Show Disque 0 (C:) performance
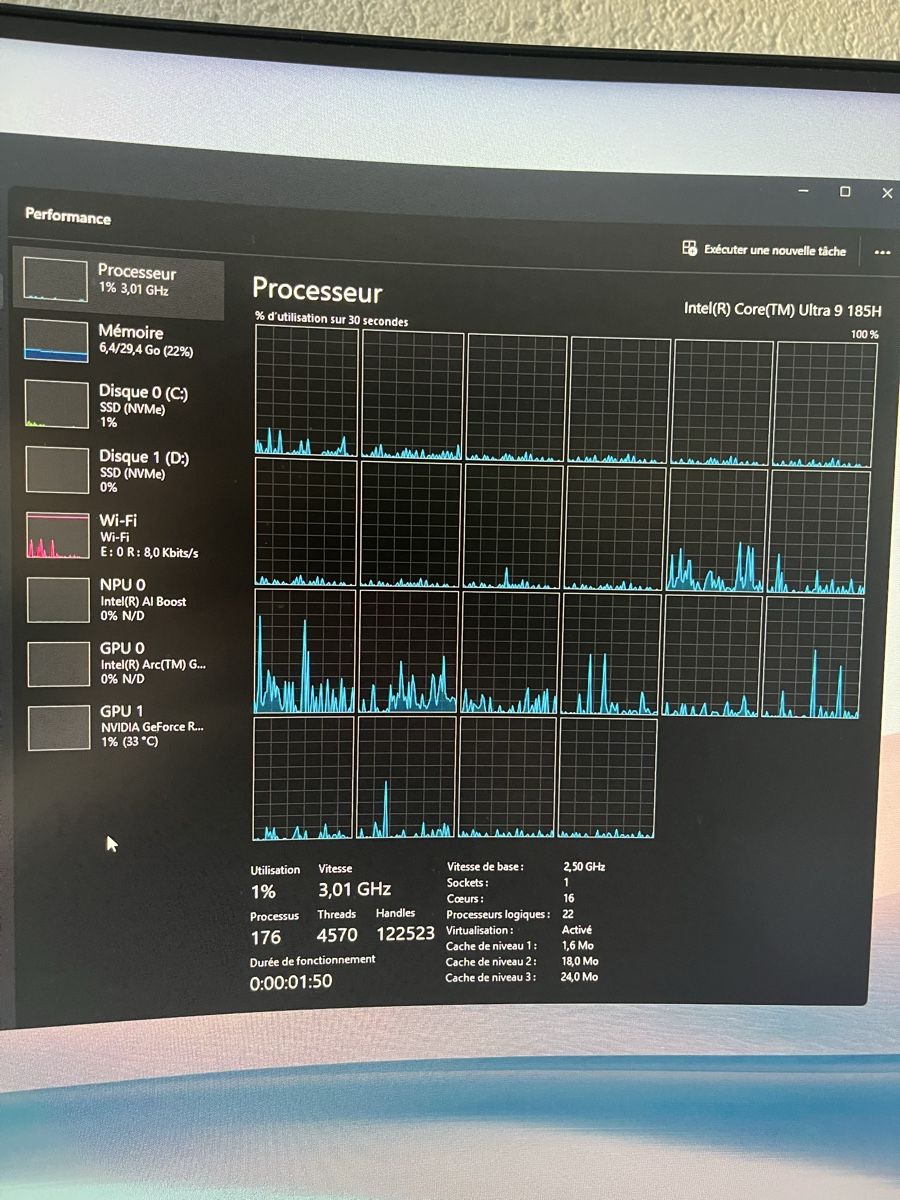 click(118, 405)
